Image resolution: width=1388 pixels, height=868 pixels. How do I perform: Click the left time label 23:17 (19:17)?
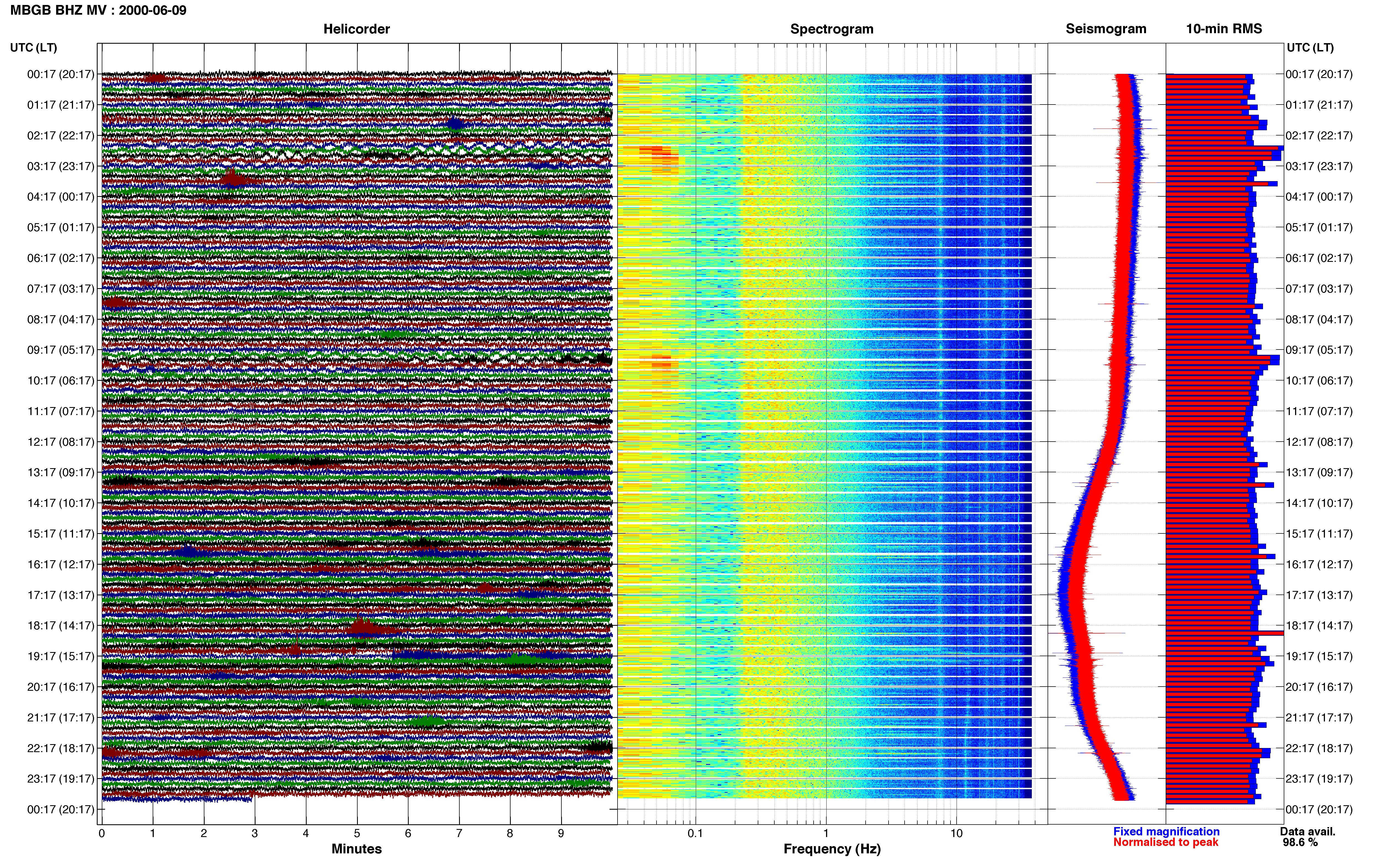[61, 778]
